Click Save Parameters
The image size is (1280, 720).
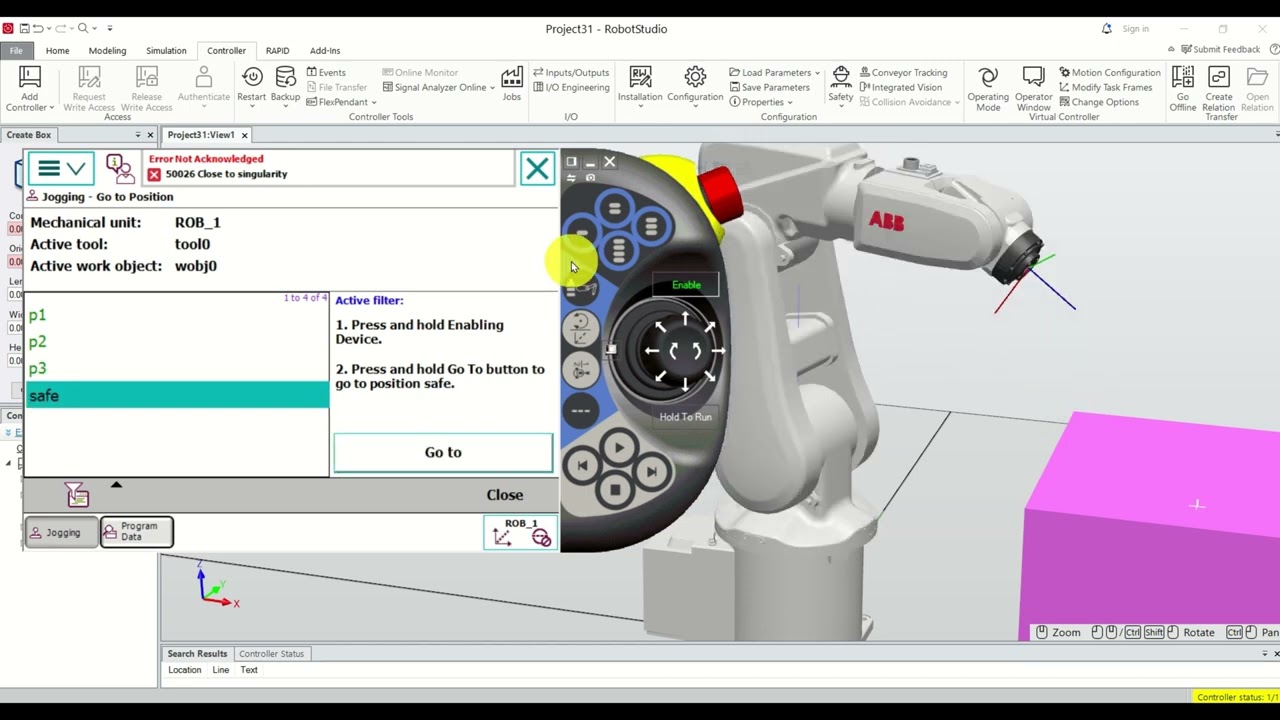(x=769, y=87)
